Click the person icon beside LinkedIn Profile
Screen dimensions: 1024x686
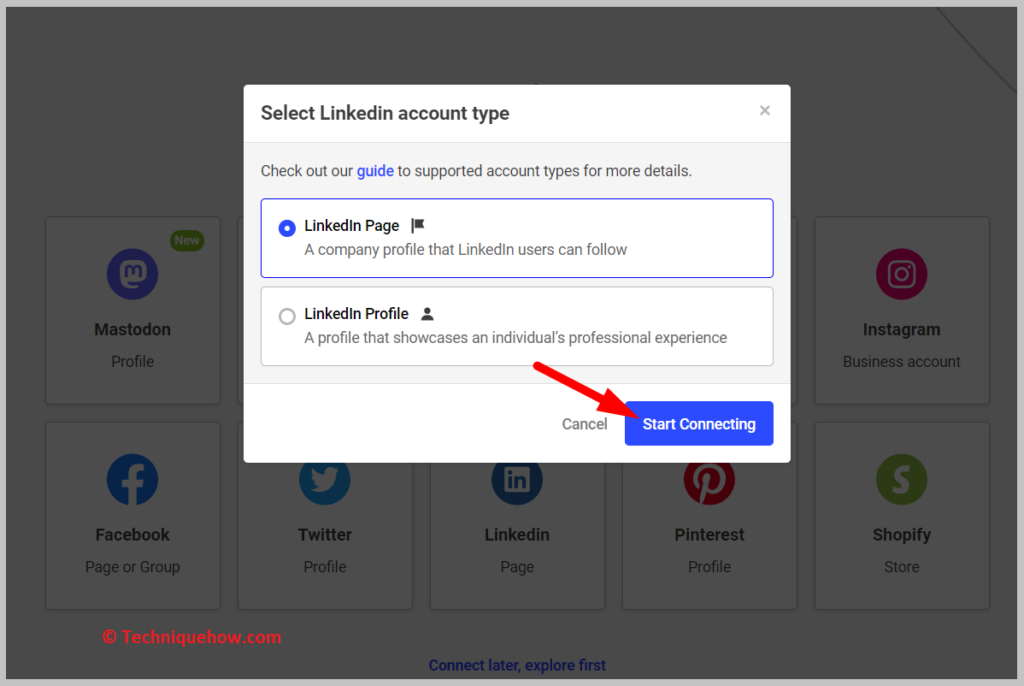tap(427, 314)
